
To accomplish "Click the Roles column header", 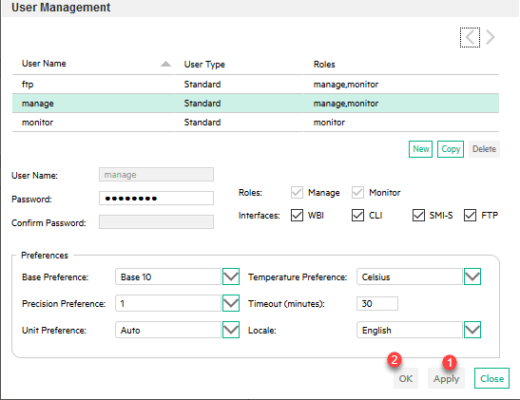I will point(324,64).
